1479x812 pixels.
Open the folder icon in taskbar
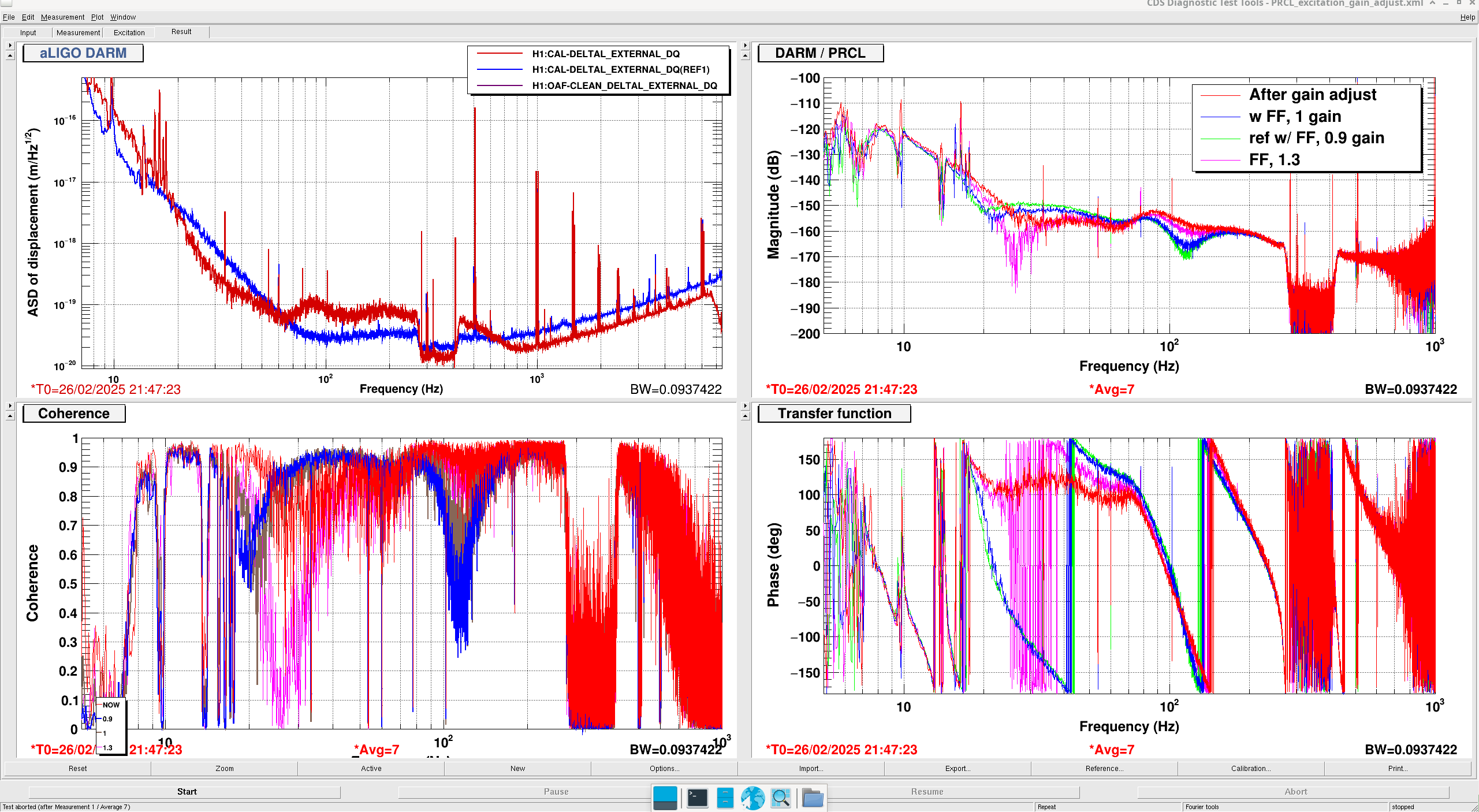click(813, 798)
